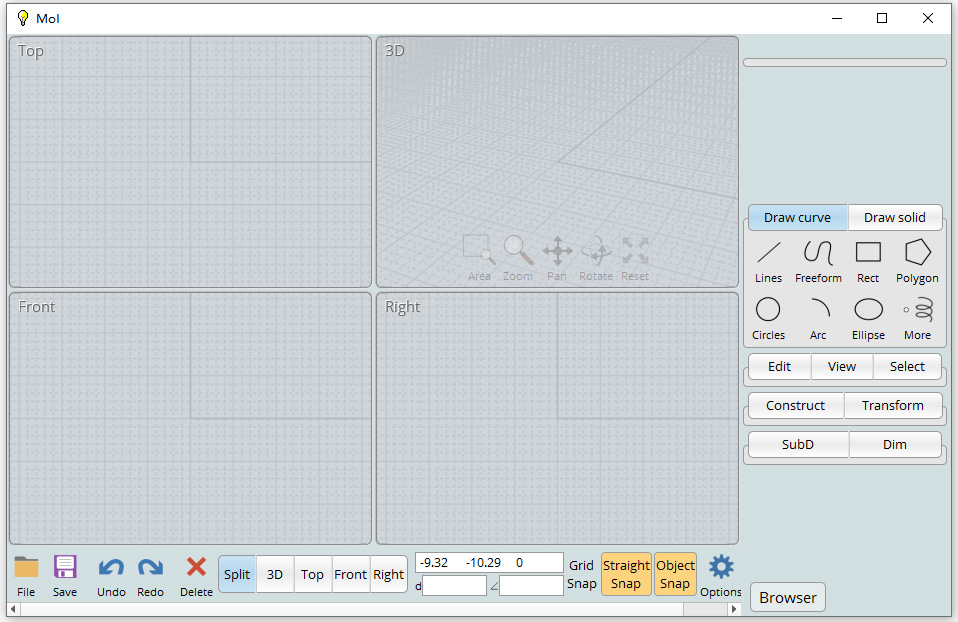Open the Options settings
958x622 pixels.
click(720, 574)
